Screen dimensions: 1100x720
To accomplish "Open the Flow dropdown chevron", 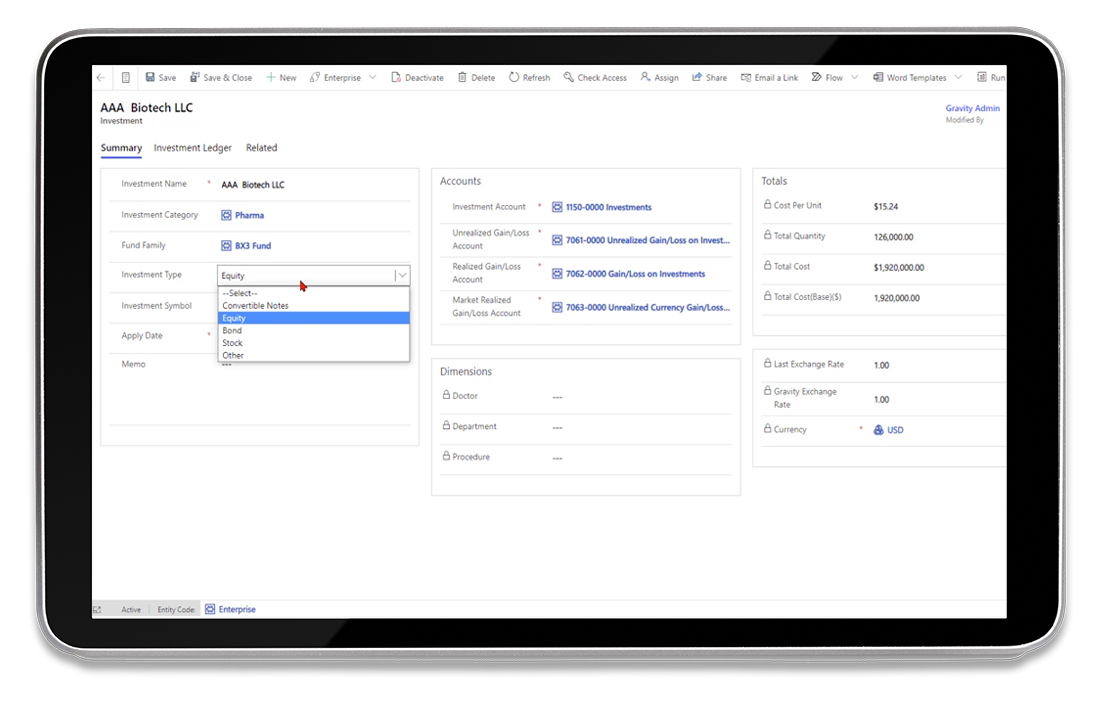I will point(854,77).
